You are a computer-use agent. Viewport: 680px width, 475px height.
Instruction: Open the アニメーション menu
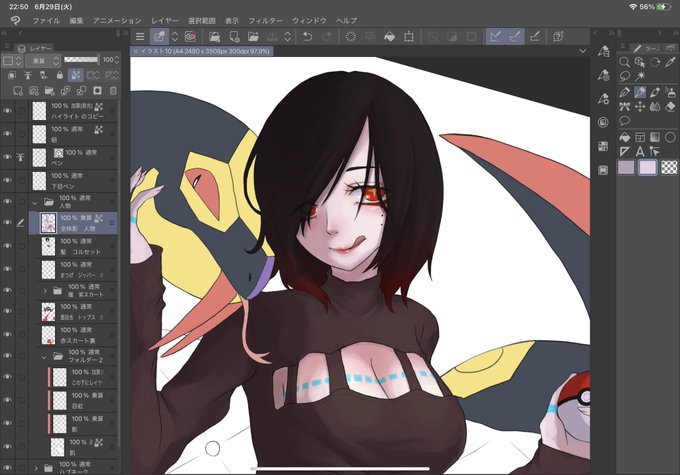click(x=117, y=20)
